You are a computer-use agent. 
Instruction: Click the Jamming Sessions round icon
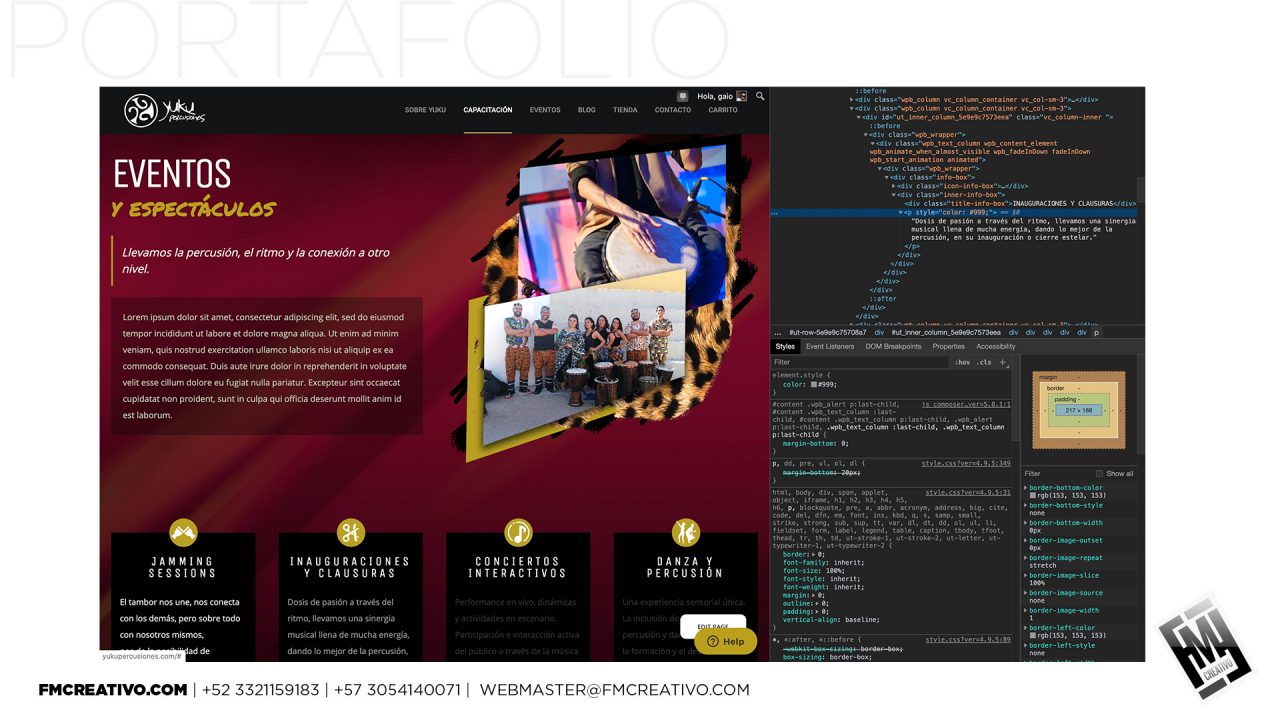pos(183,532)
